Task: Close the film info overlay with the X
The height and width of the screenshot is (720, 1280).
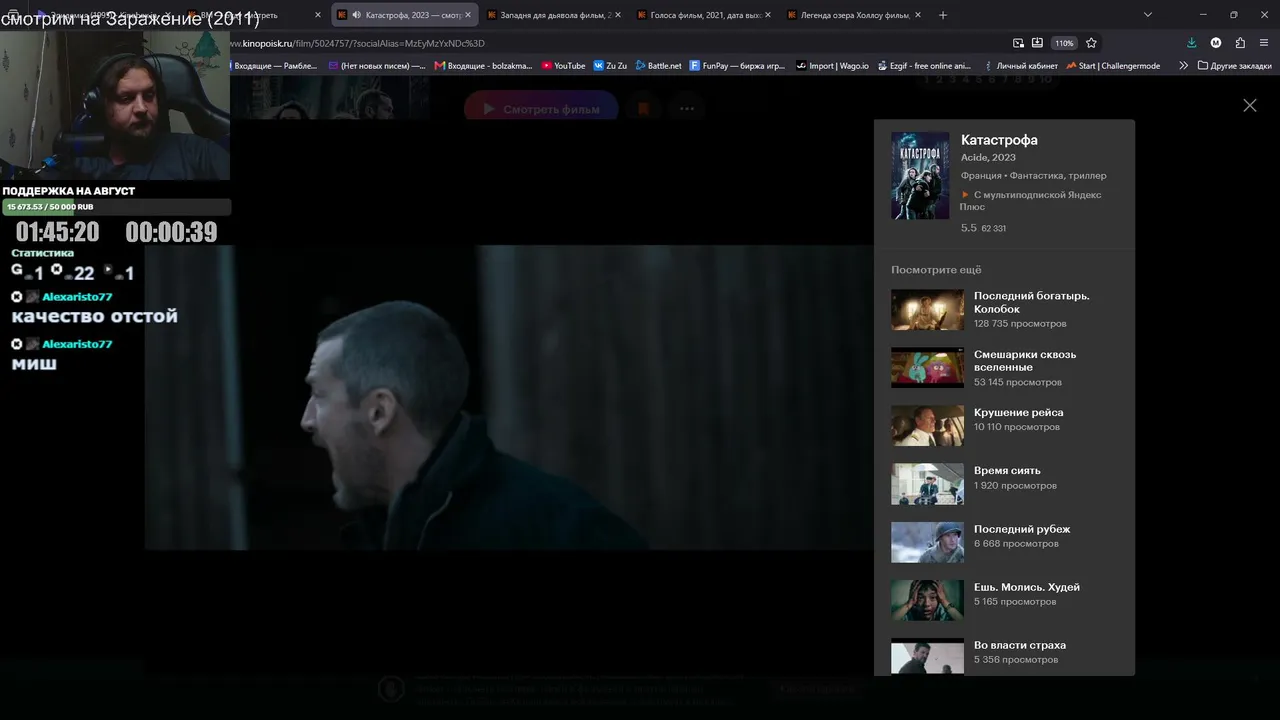Action: [x=1249, y=105]
